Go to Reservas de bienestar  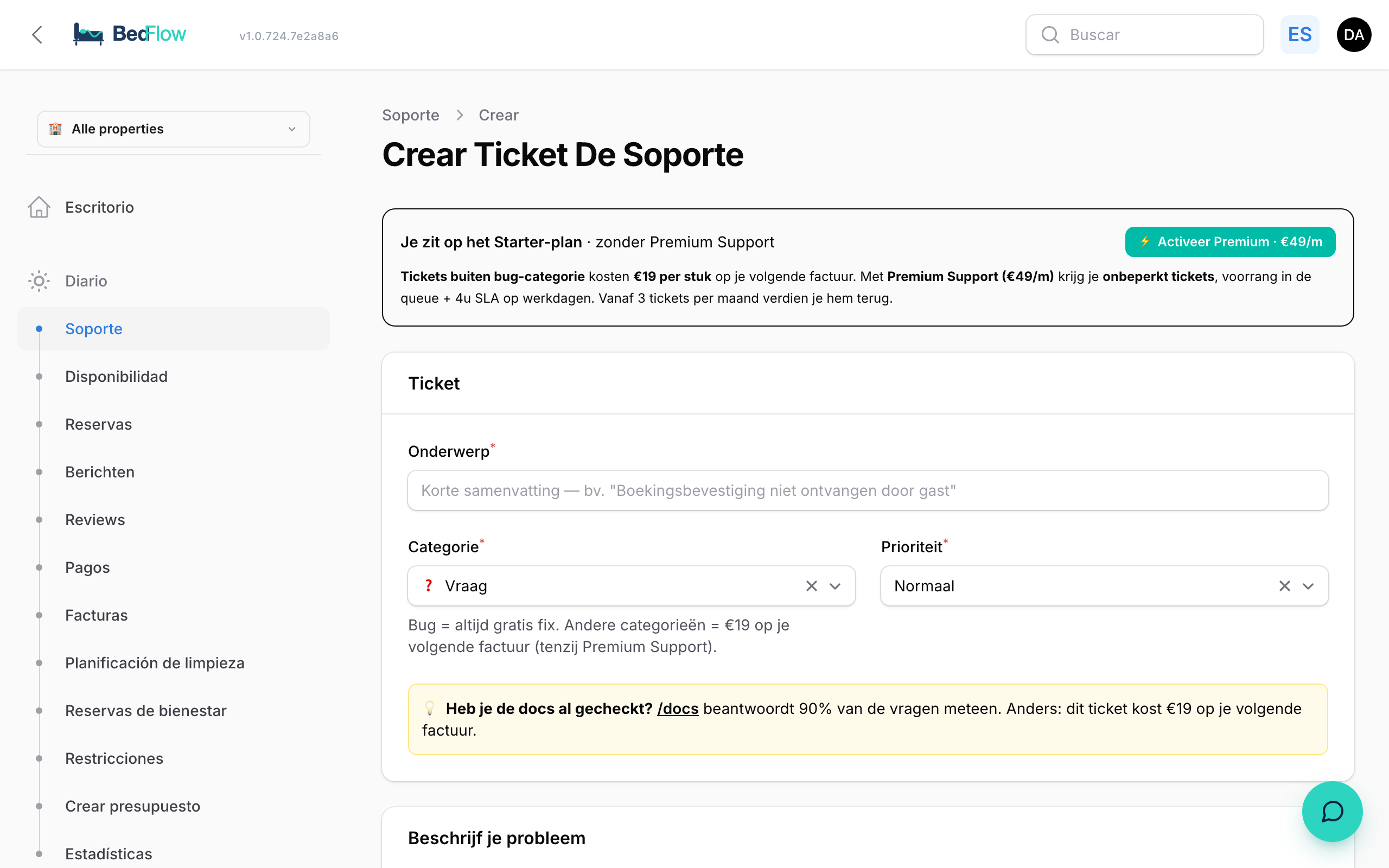click(146, 711)
